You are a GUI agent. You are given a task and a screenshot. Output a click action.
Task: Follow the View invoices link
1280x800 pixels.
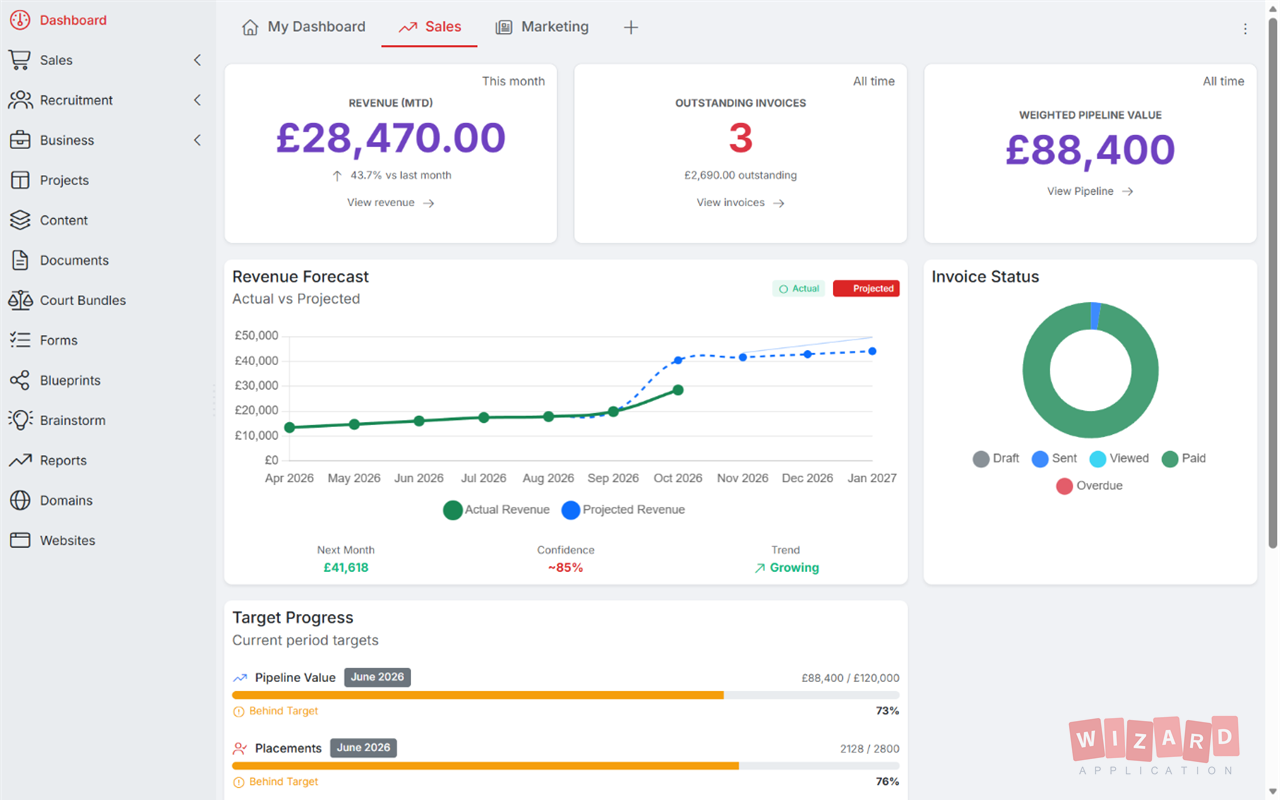[741, 203]
